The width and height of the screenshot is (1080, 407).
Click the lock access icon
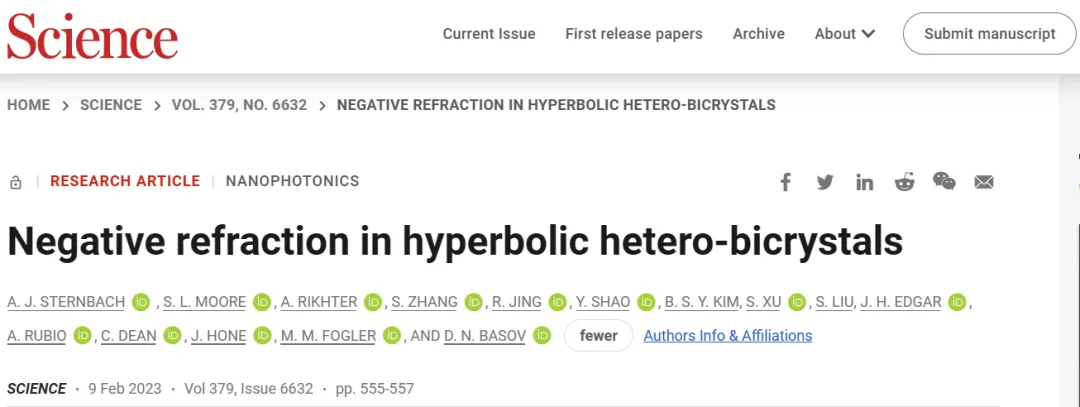click(16, 182)
